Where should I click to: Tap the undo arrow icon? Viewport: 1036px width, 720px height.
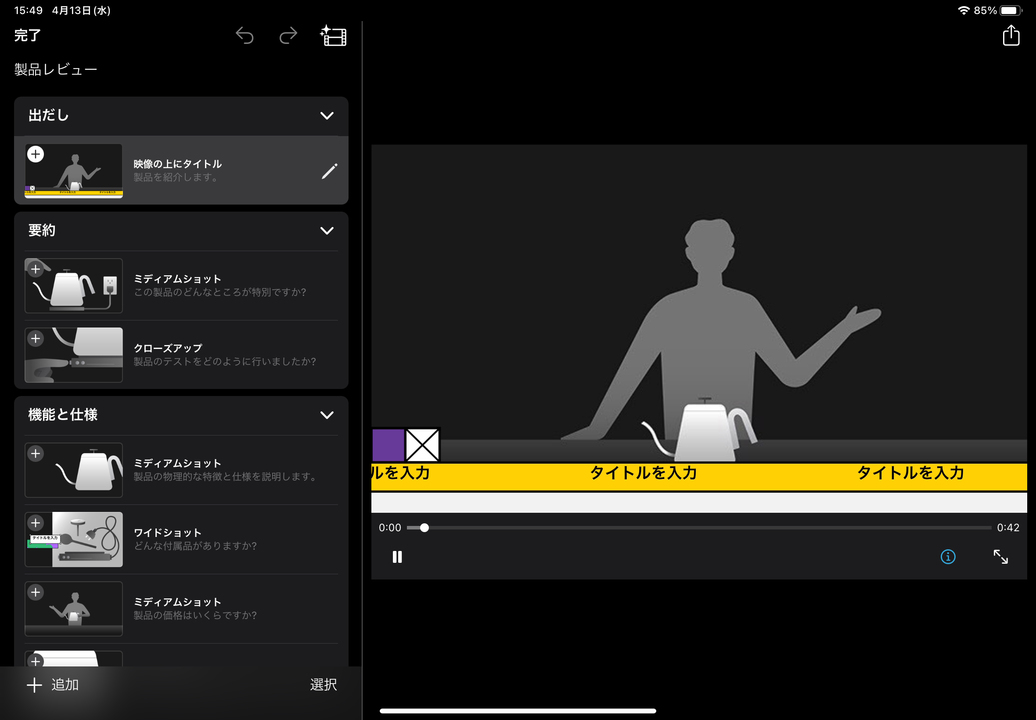coord(244,36)
